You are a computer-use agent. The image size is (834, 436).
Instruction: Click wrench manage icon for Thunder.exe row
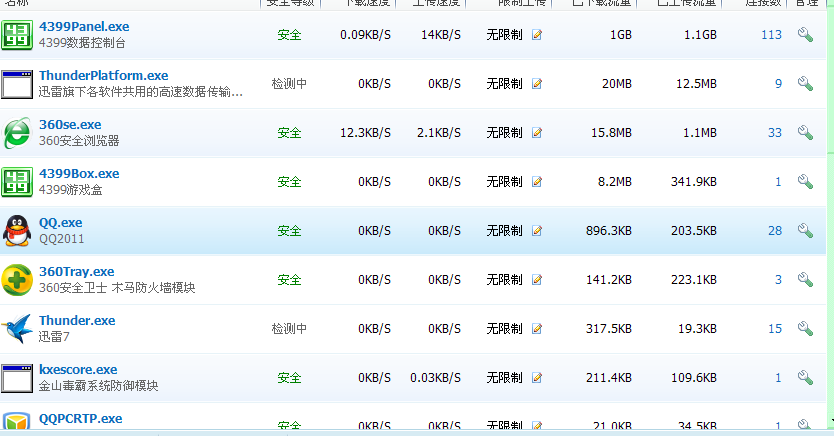[804, 329]
